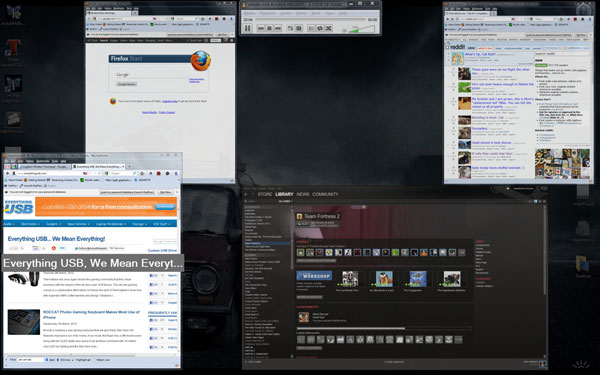Viewport: 600px width, 375px height.
Task: Go to the STORE tab in Steam
Action: 265,194
